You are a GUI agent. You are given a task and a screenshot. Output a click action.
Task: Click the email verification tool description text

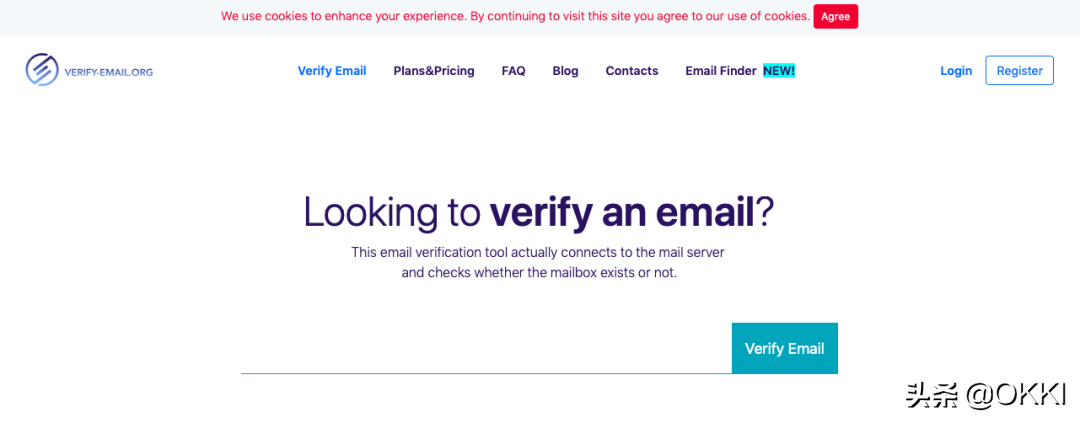(x=539, y=262)
